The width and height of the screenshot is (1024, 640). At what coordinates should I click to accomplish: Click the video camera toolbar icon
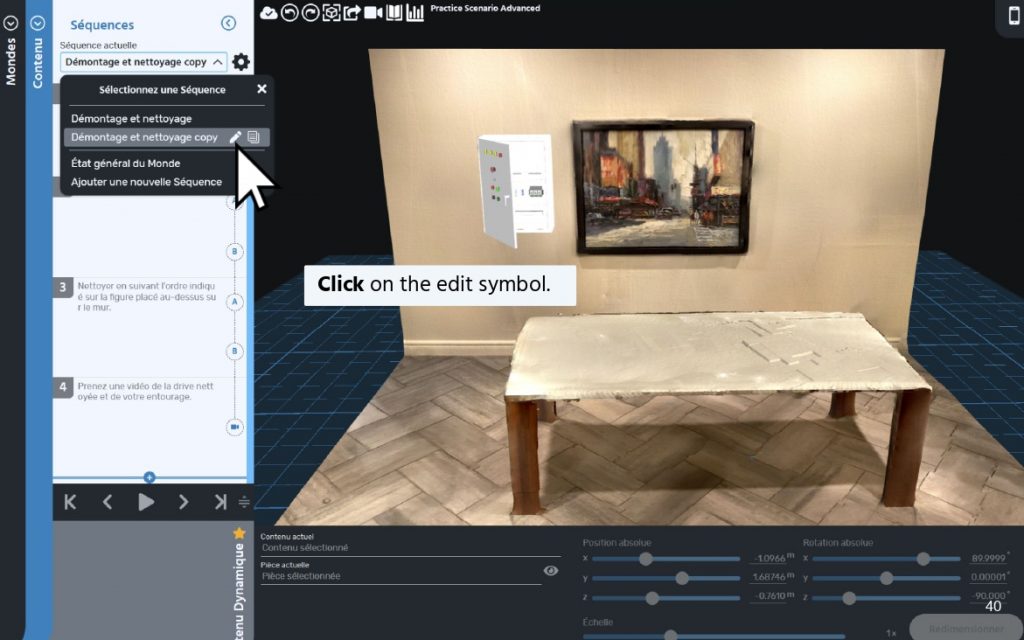pyautogui.click(x=373, y=12)
